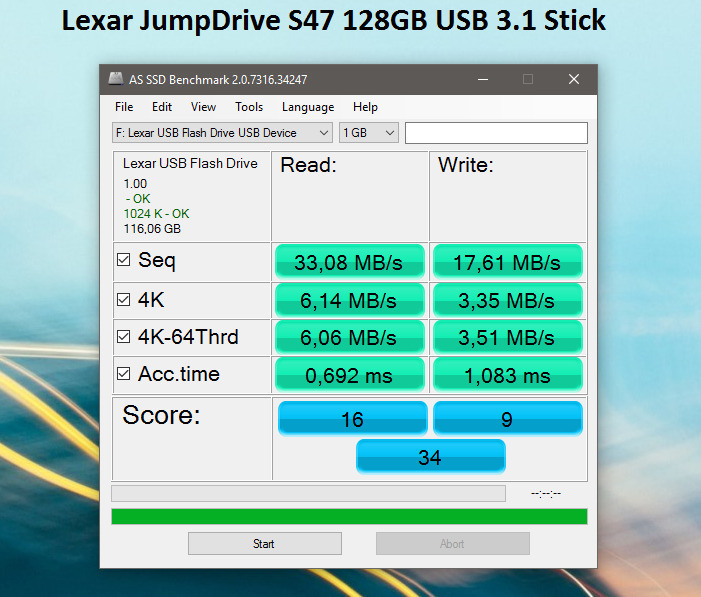Click the 1024 K - OK alignment text
701x597 pixels.
[156, 213]
